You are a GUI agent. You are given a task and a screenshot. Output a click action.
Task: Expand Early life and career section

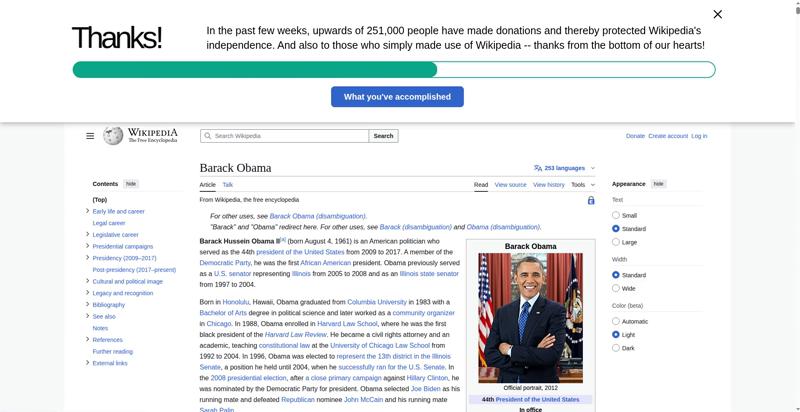click(88, 211)
